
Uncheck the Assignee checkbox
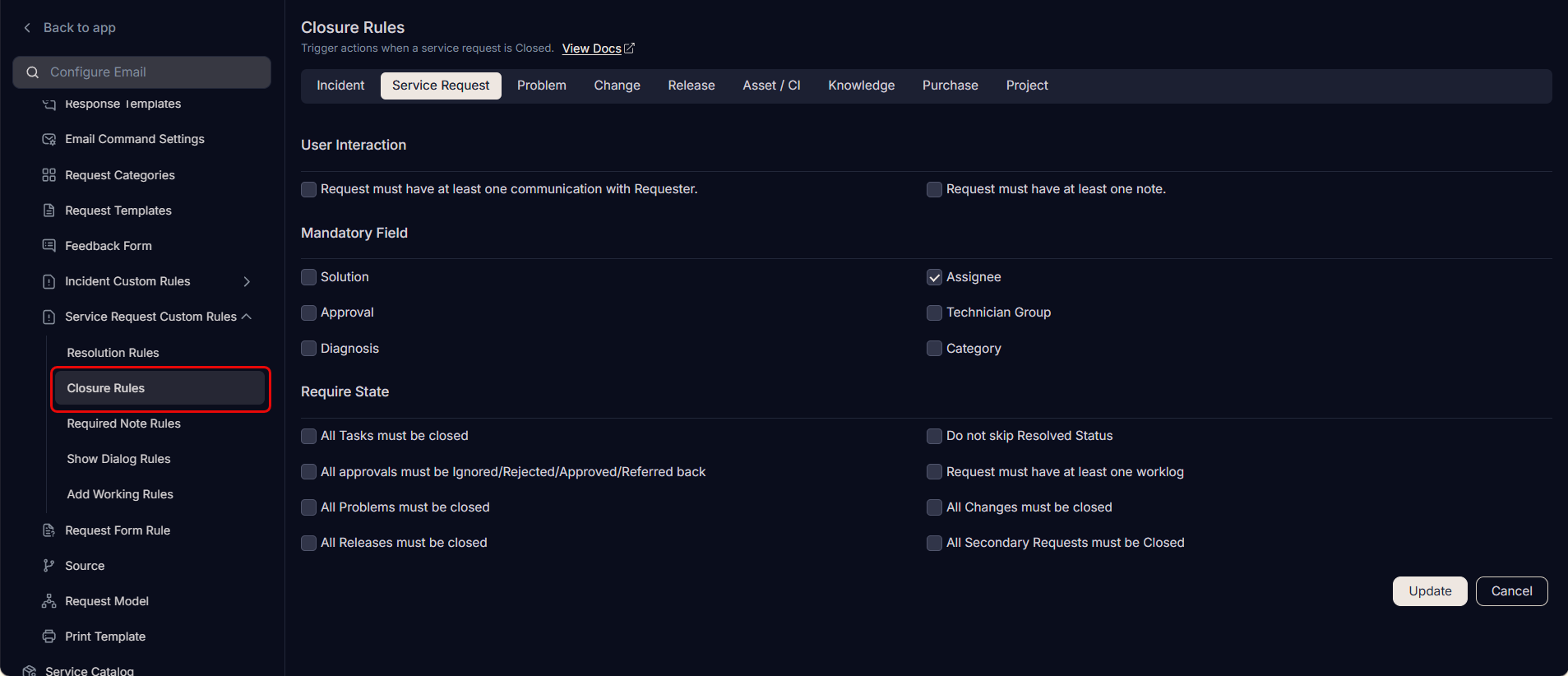point(935,277)
